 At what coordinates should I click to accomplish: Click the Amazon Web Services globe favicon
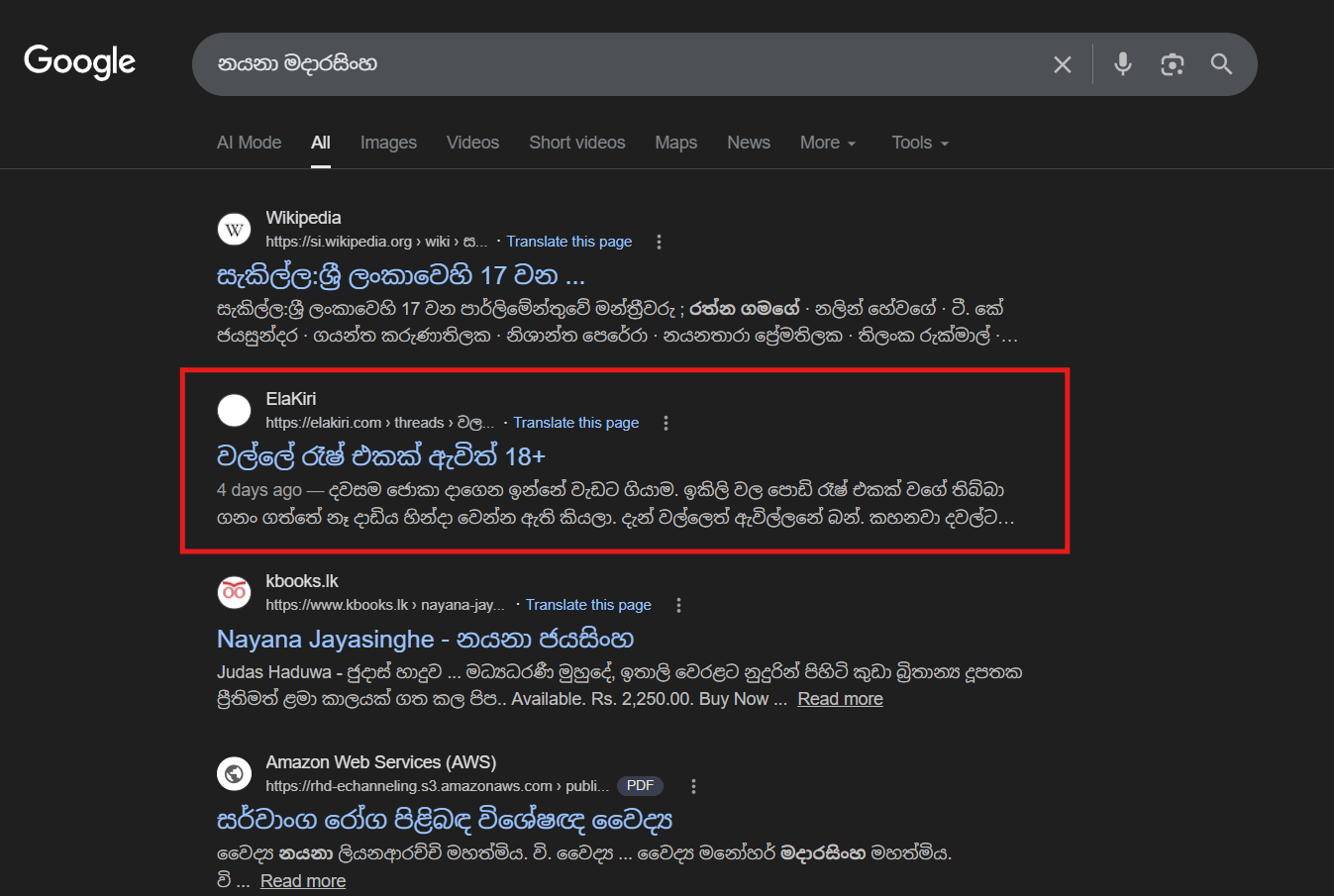pyautogui.click(x=234, y=774)
